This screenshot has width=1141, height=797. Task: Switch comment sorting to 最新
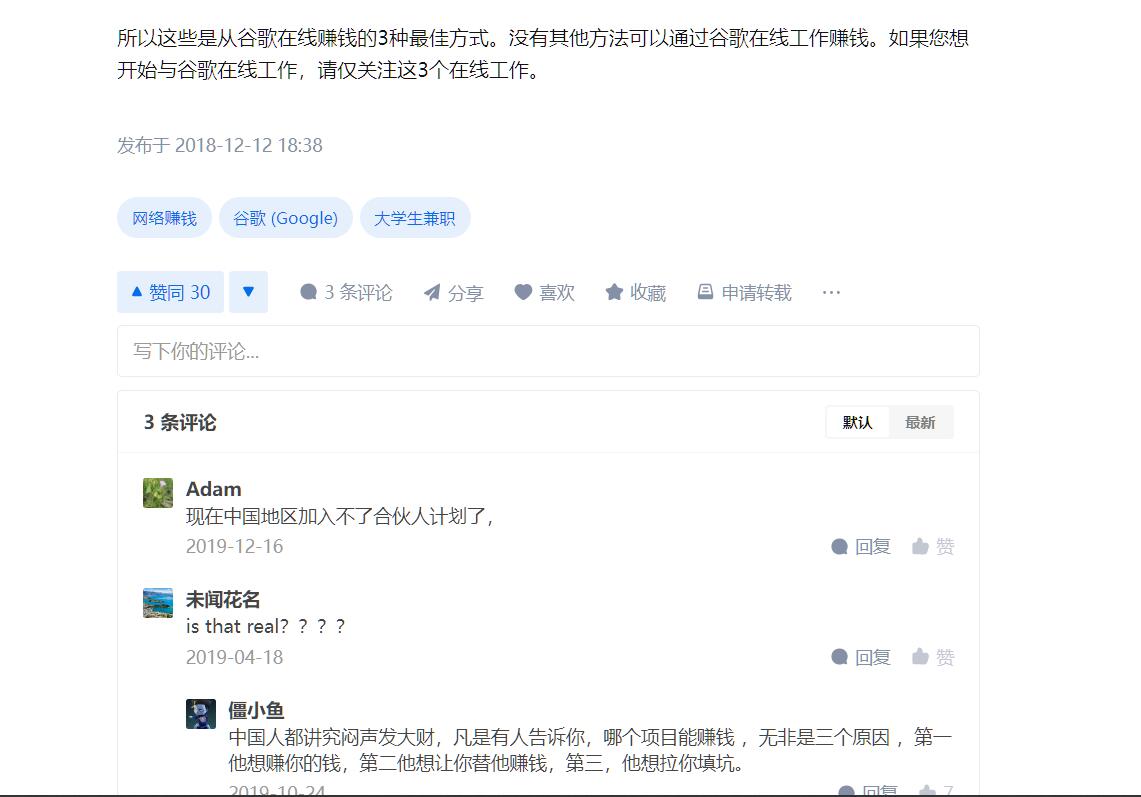point(920,422)
